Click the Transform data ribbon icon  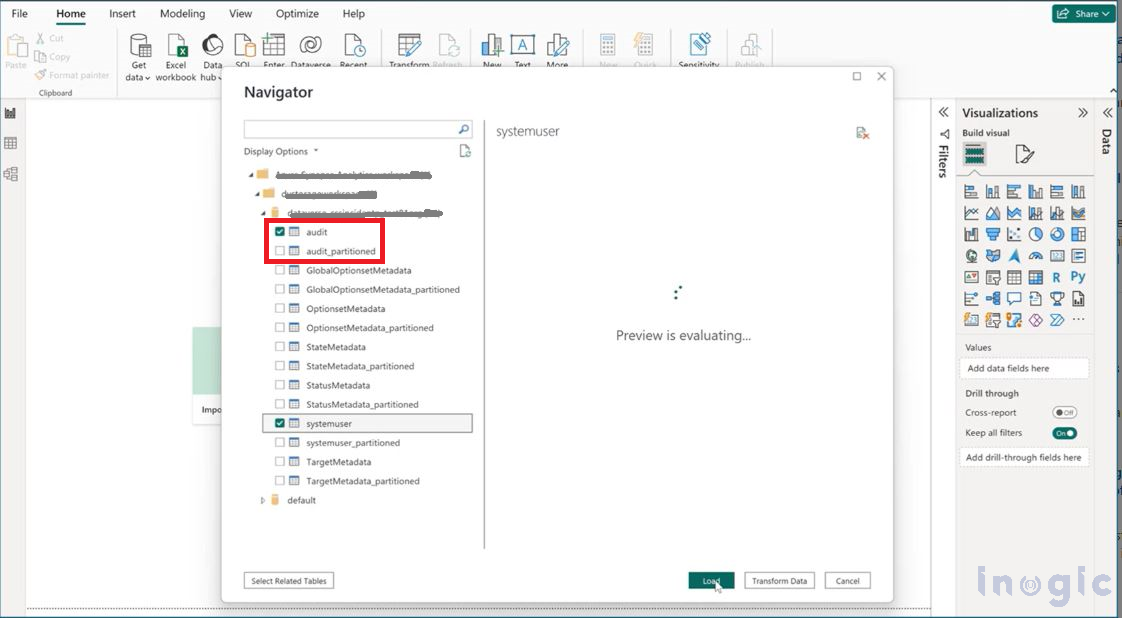[409, 46]
